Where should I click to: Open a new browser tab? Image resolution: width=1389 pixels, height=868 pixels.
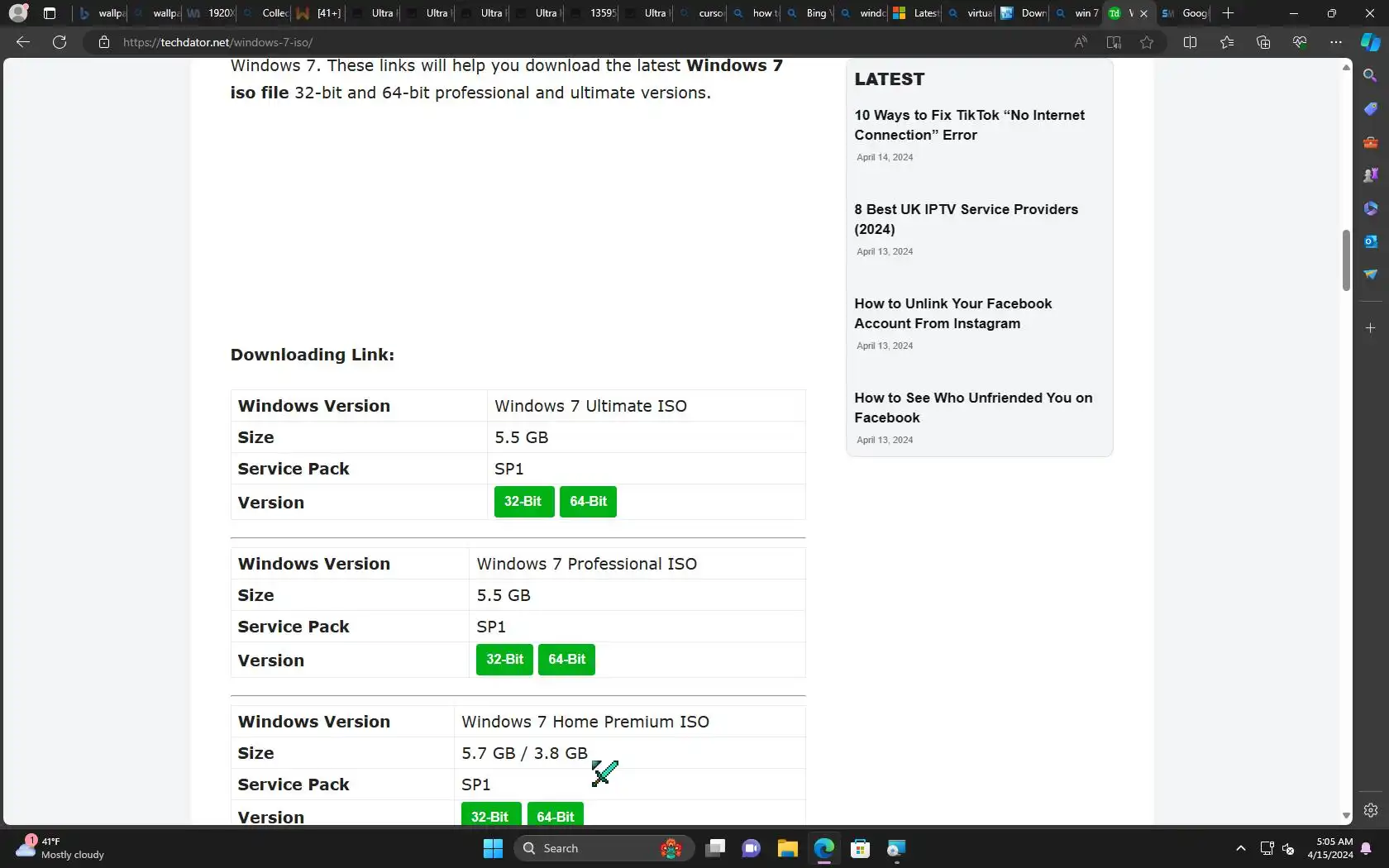tap(1228, 13)
